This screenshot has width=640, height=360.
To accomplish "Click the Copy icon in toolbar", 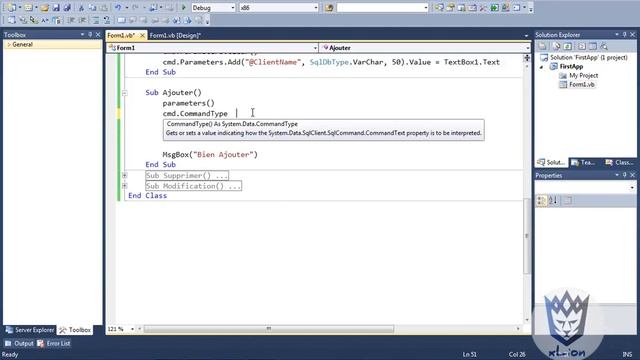I will (x=92, y=7).
